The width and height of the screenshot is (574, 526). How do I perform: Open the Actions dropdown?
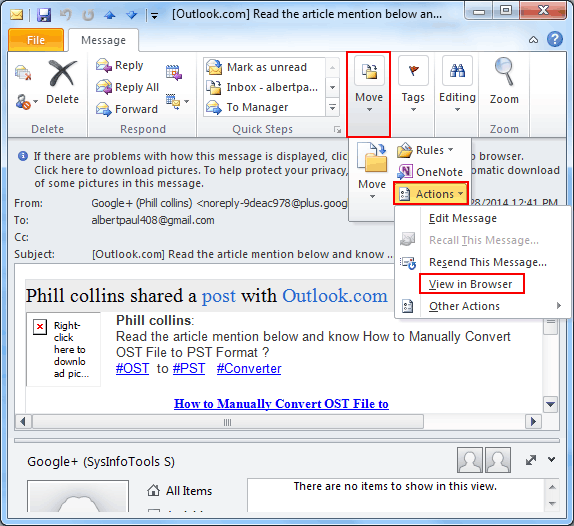[431, 194]
